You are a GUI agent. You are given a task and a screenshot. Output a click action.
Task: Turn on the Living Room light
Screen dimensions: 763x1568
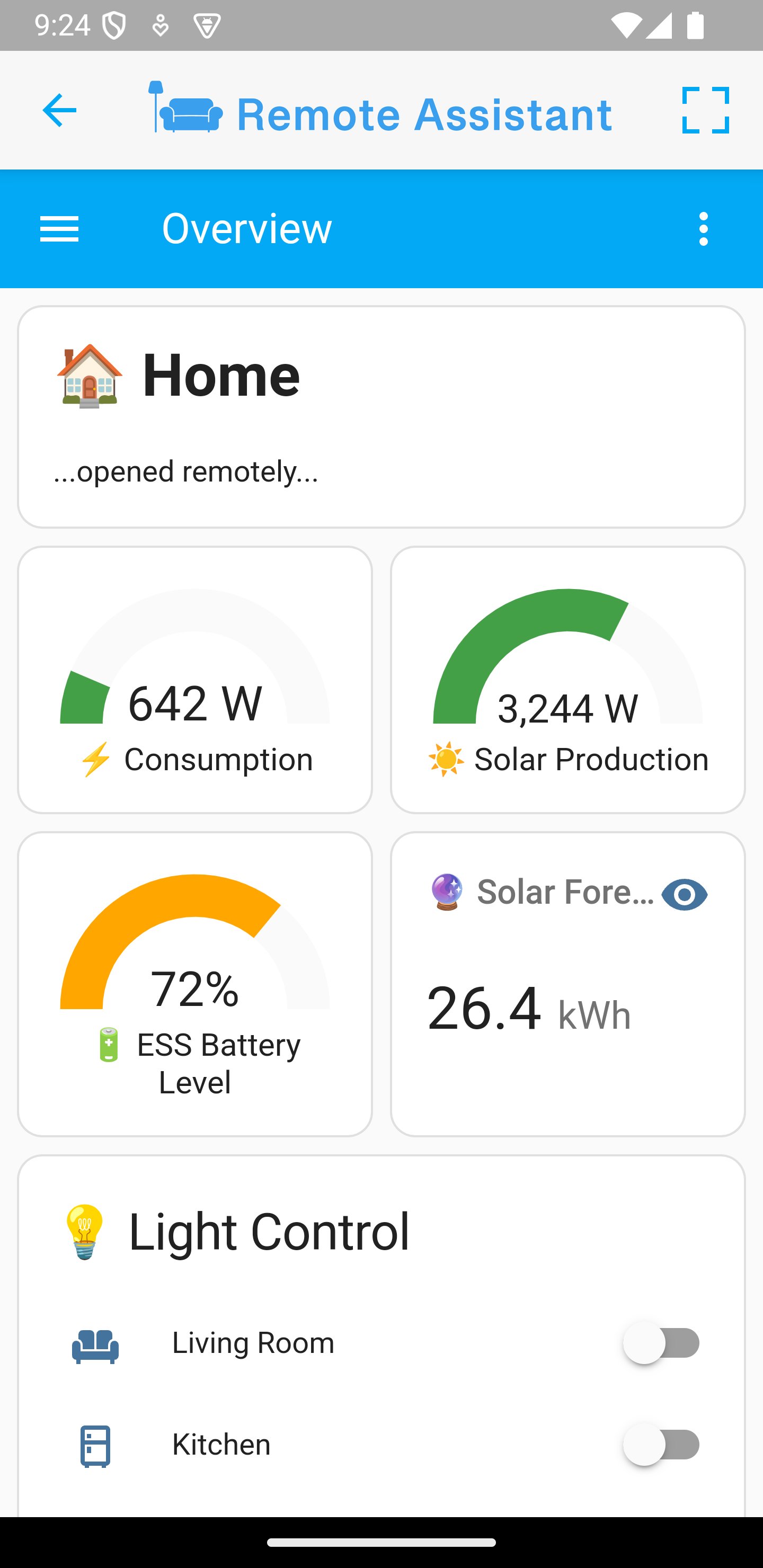[x=661, y=1343]
